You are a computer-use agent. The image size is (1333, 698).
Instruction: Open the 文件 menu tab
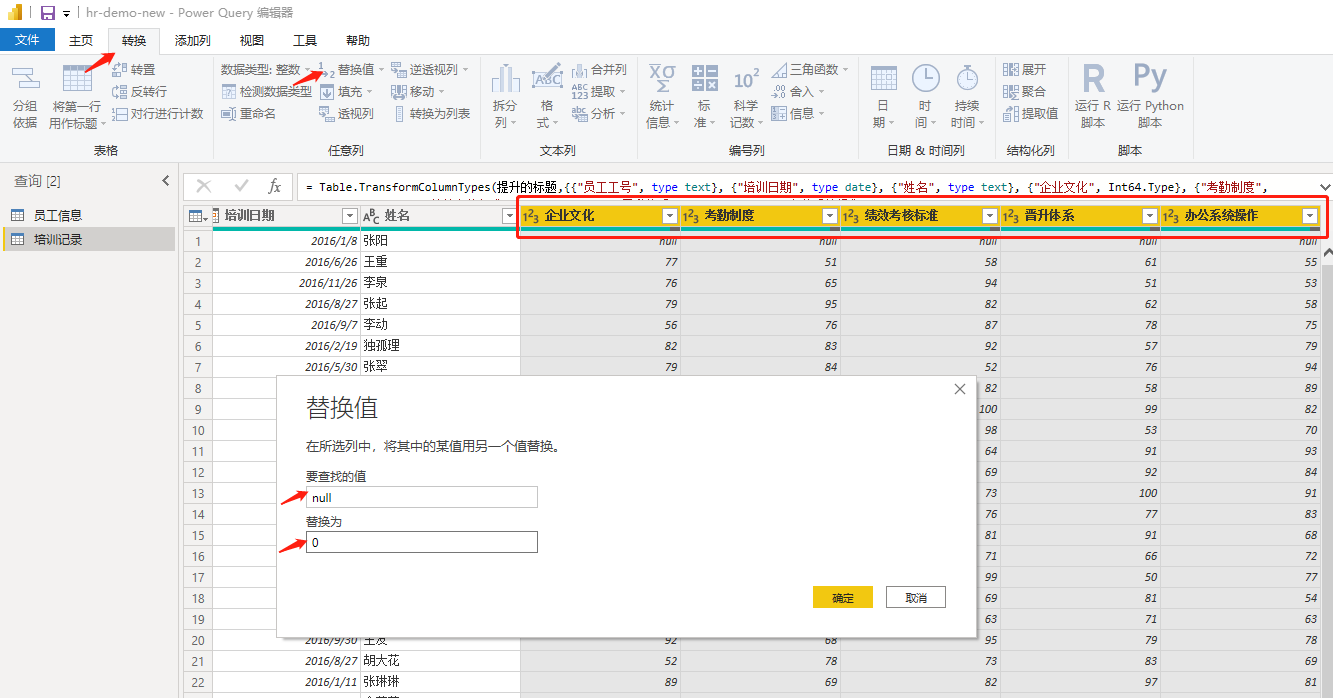click(27, 40)
